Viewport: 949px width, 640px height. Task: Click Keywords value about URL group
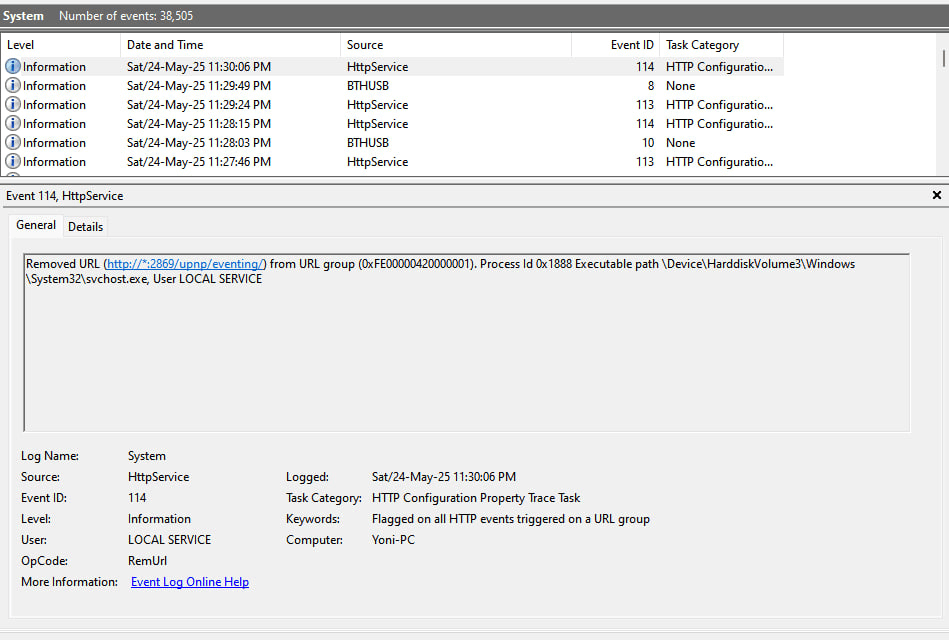511,519
